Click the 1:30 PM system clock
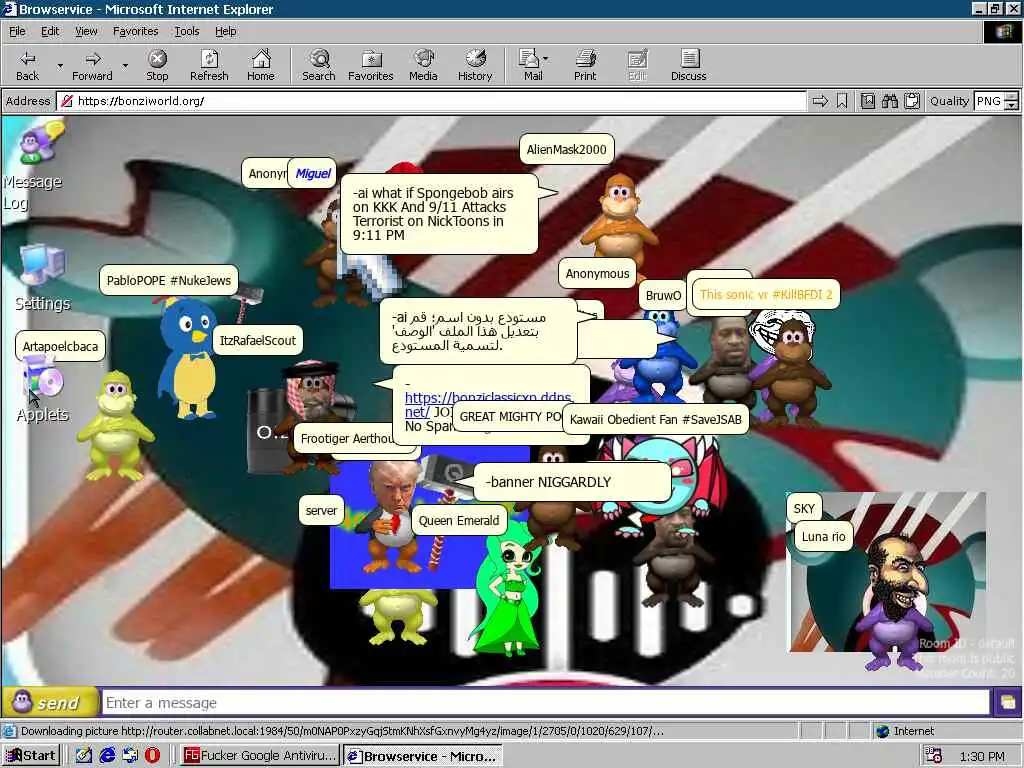 pos(982,757)
